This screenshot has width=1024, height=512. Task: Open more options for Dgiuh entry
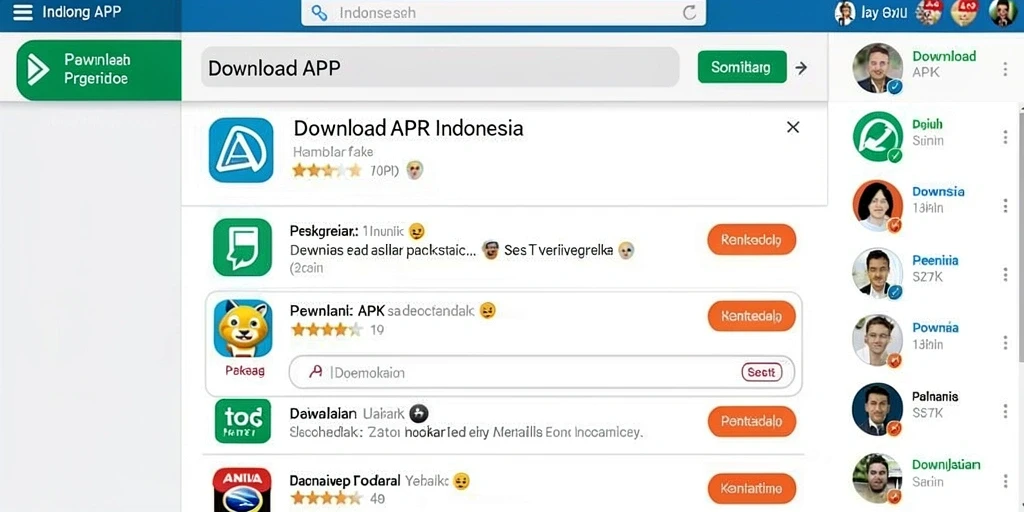pos(1005,137)
